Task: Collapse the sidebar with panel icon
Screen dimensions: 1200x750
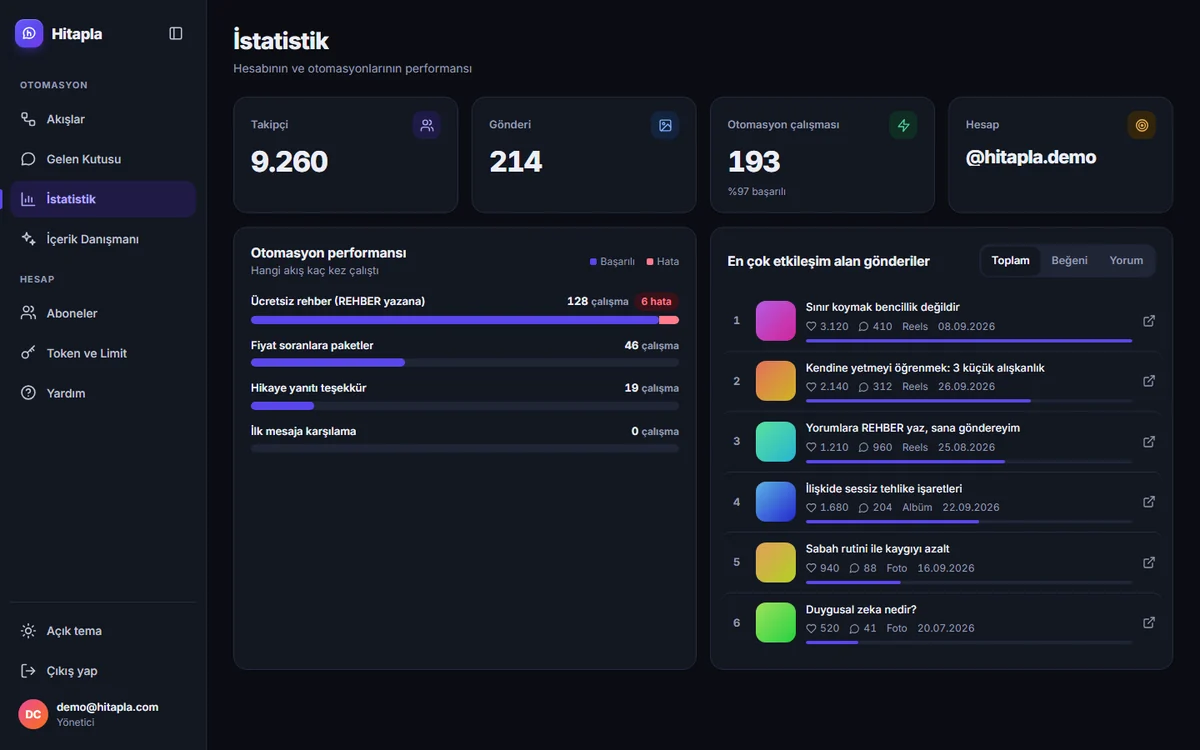Action: 176,33
